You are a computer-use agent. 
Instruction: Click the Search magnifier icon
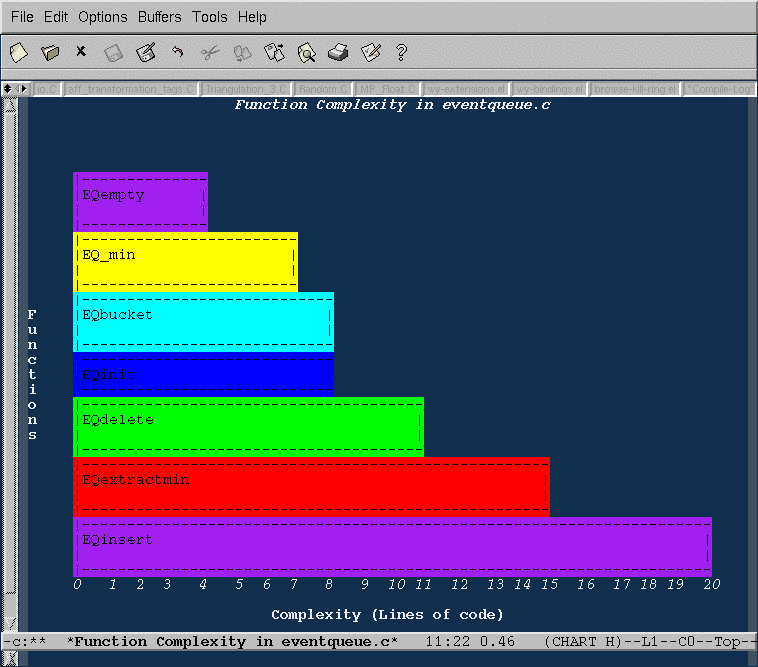(x=306, y=52)
